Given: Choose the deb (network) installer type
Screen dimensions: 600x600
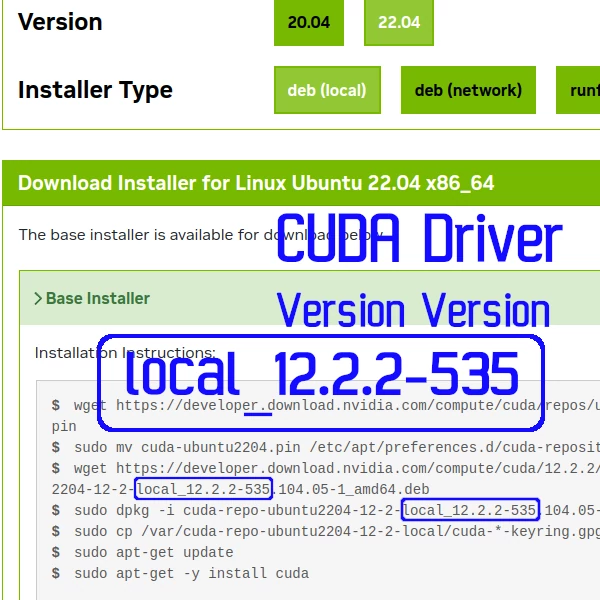Looking at the screenshot, I should [468, 90].
